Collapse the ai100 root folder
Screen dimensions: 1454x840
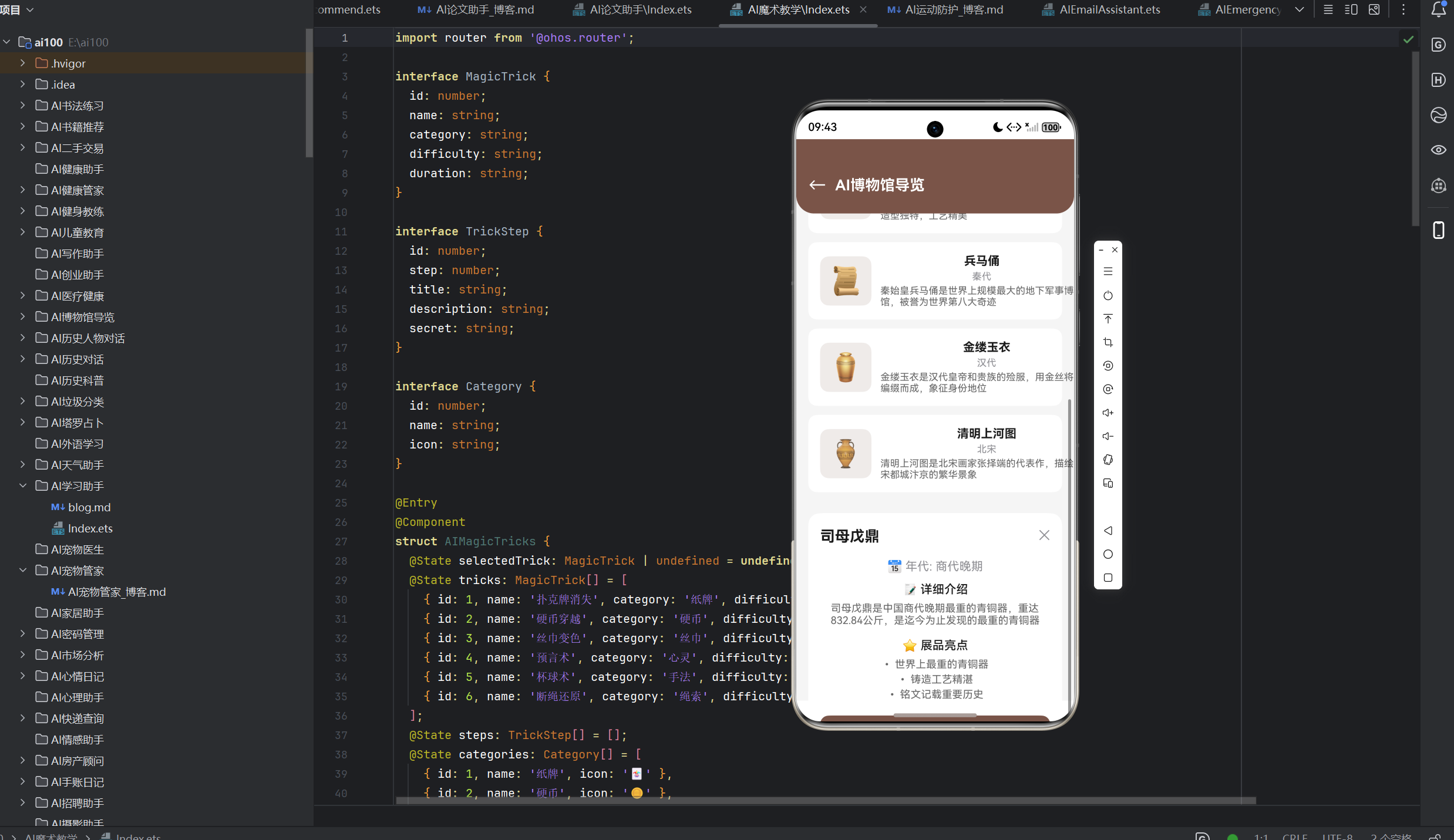7,42
